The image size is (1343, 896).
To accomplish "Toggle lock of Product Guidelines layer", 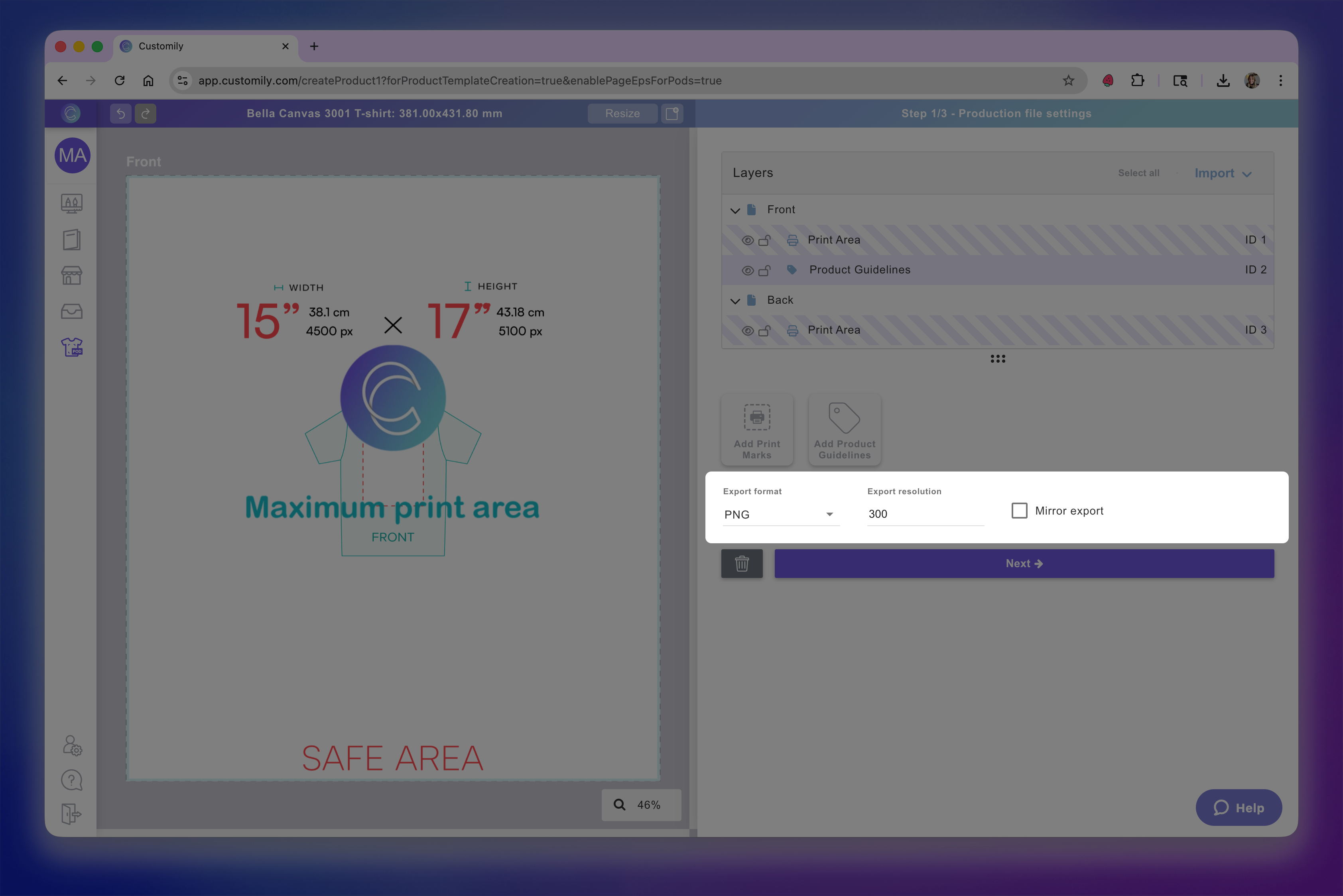I will 764,270.
